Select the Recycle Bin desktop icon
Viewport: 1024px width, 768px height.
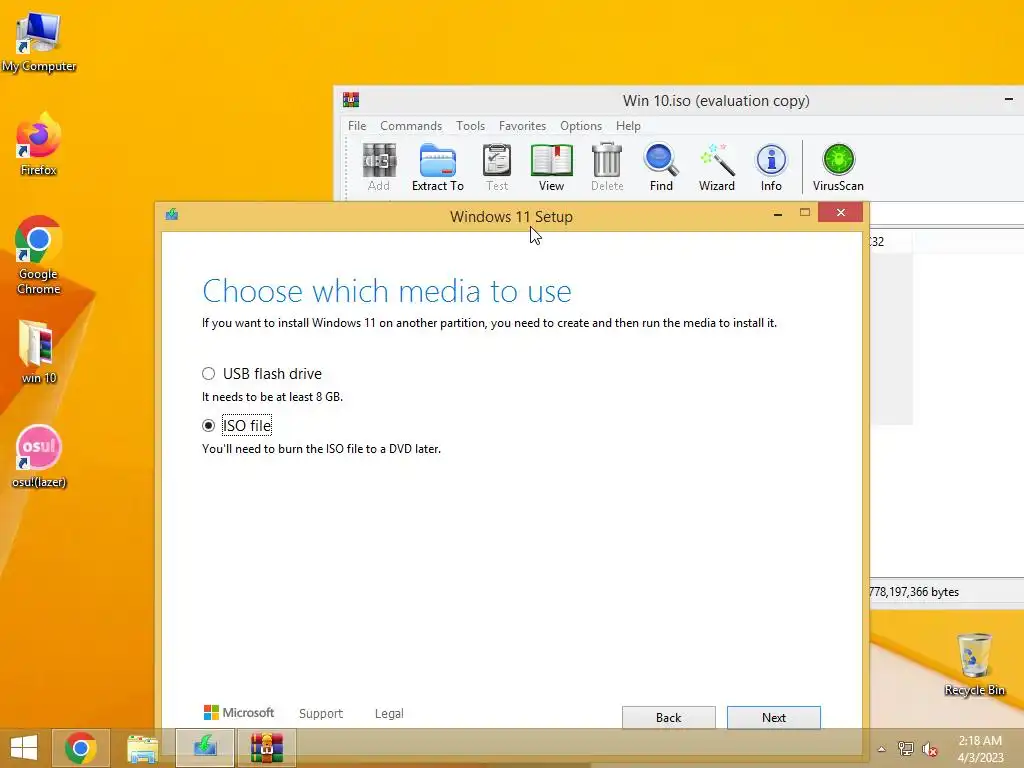[x=974, y=664]
